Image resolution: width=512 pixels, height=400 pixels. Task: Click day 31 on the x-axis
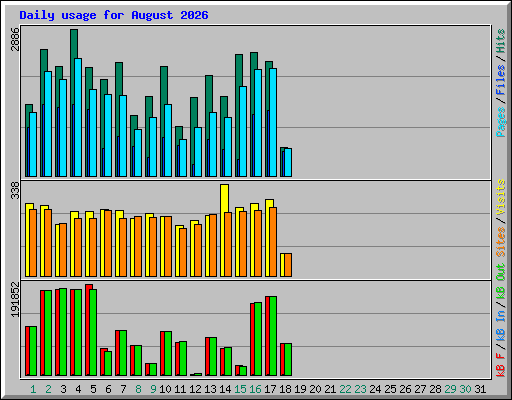pos(480,389)
